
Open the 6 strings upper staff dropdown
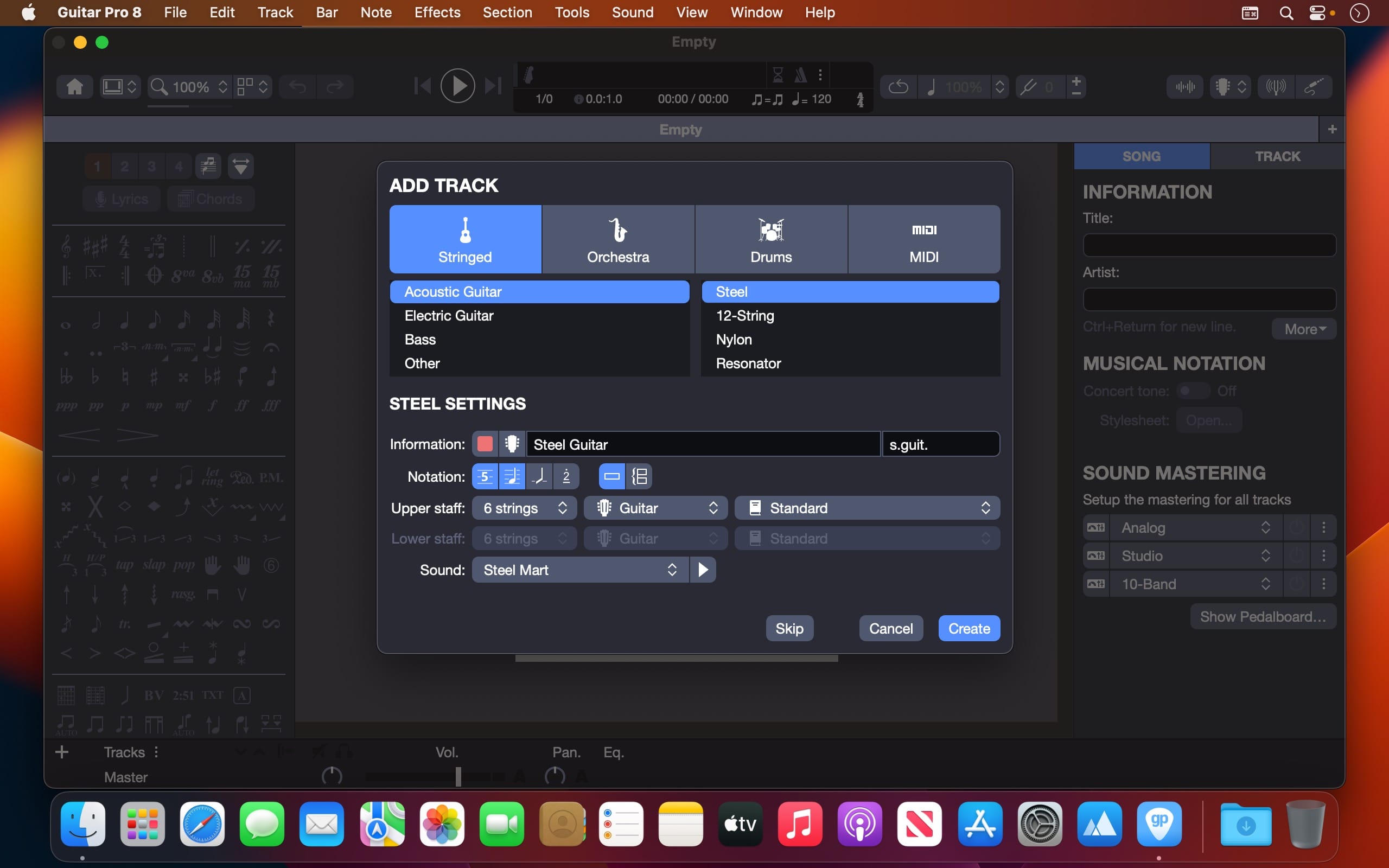tap(525, 508)
